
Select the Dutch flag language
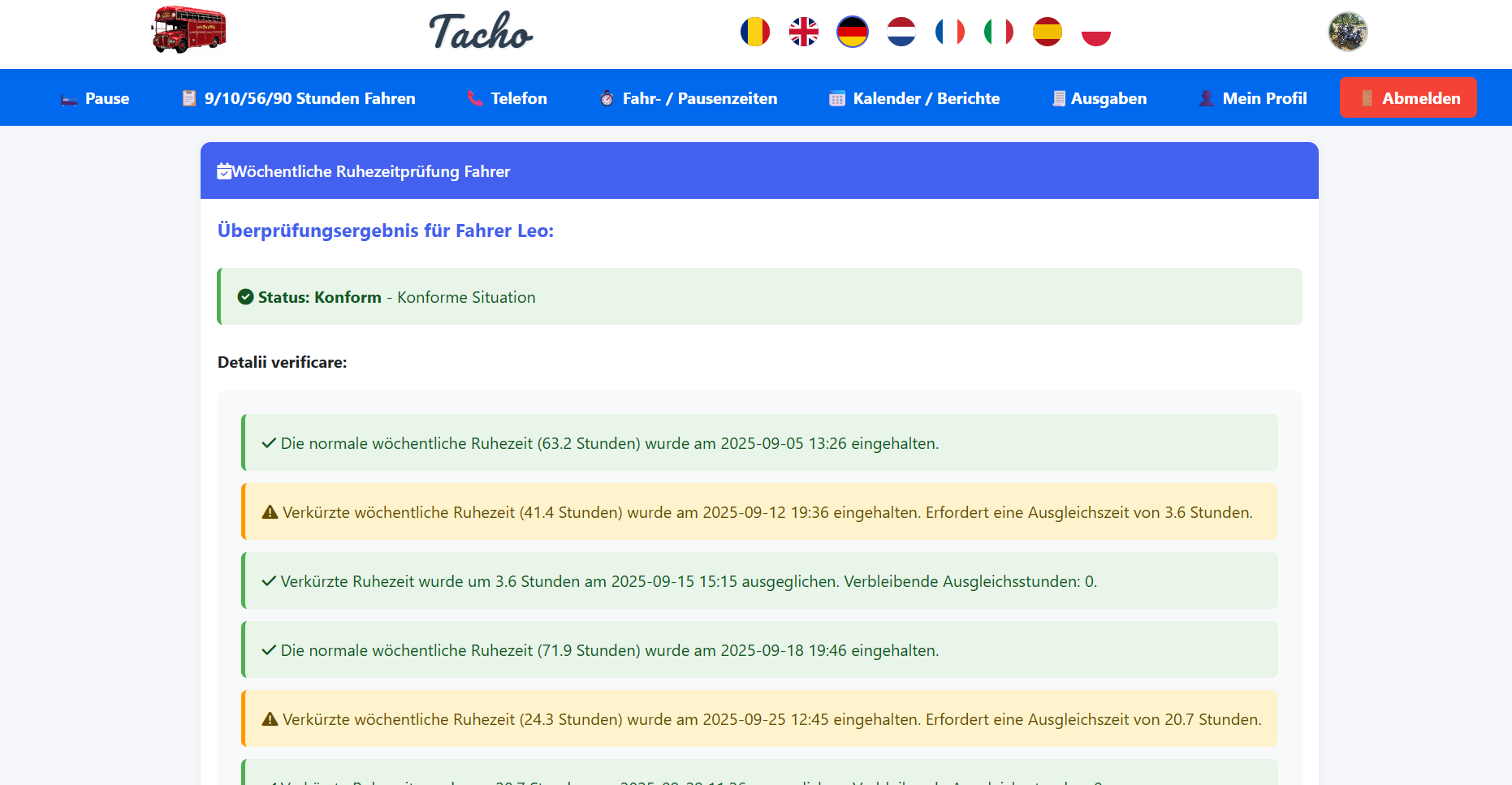pyautogui.click(x=901, y=32)
